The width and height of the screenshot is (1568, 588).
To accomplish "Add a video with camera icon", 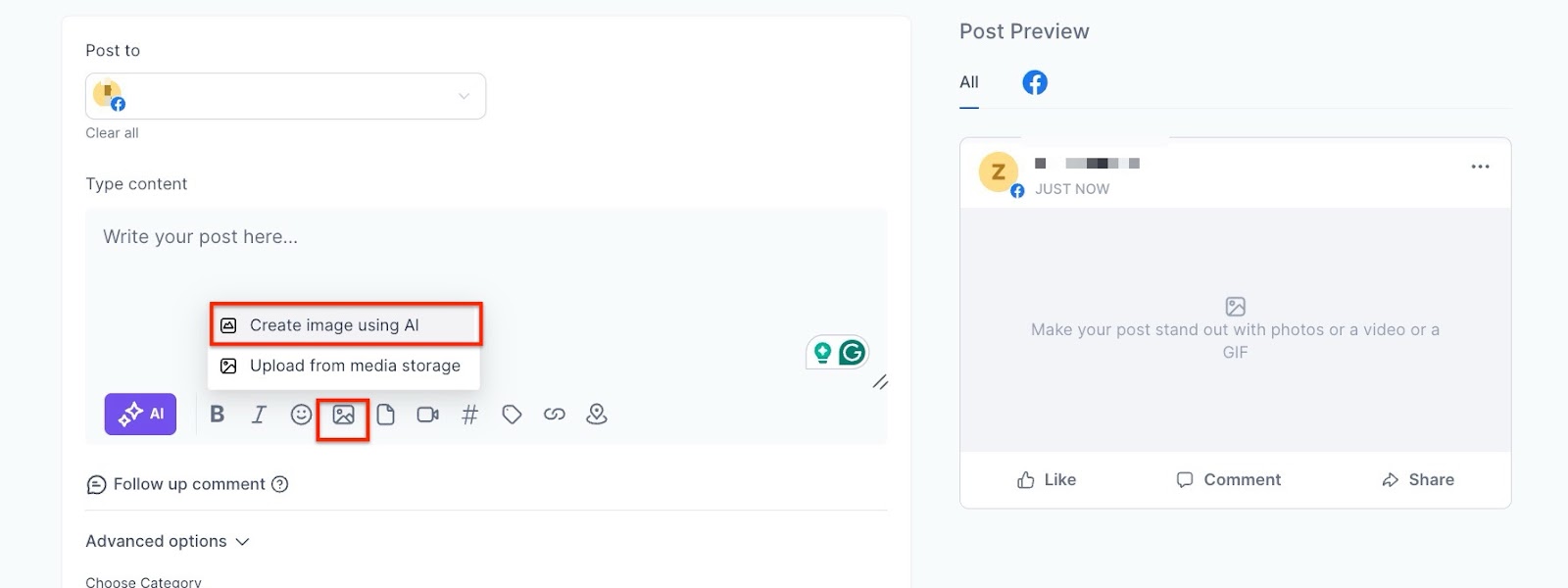I will click(427, 415).
